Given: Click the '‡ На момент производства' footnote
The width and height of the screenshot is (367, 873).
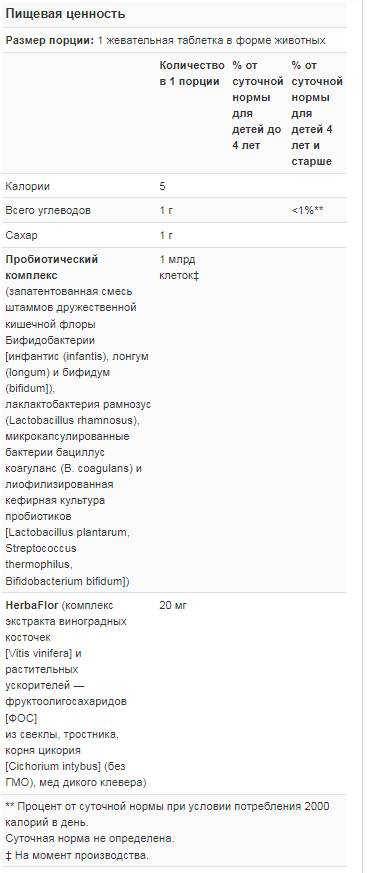Looking at the screenshot, I should tap(77, 855).
